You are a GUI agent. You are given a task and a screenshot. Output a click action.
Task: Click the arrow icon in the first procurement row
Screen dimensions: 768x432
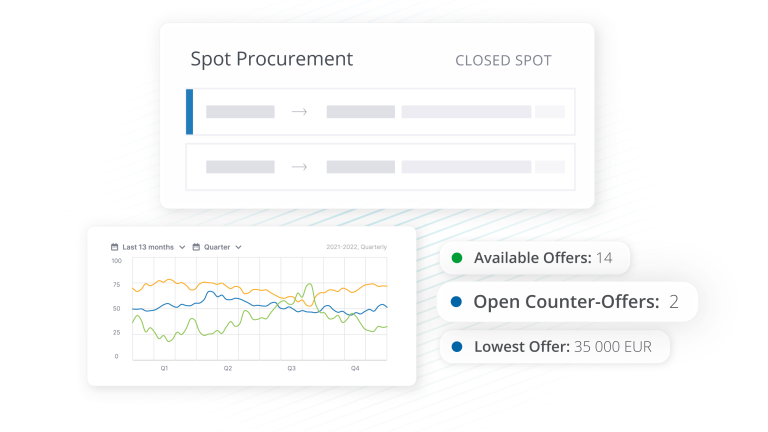[299, 112]
